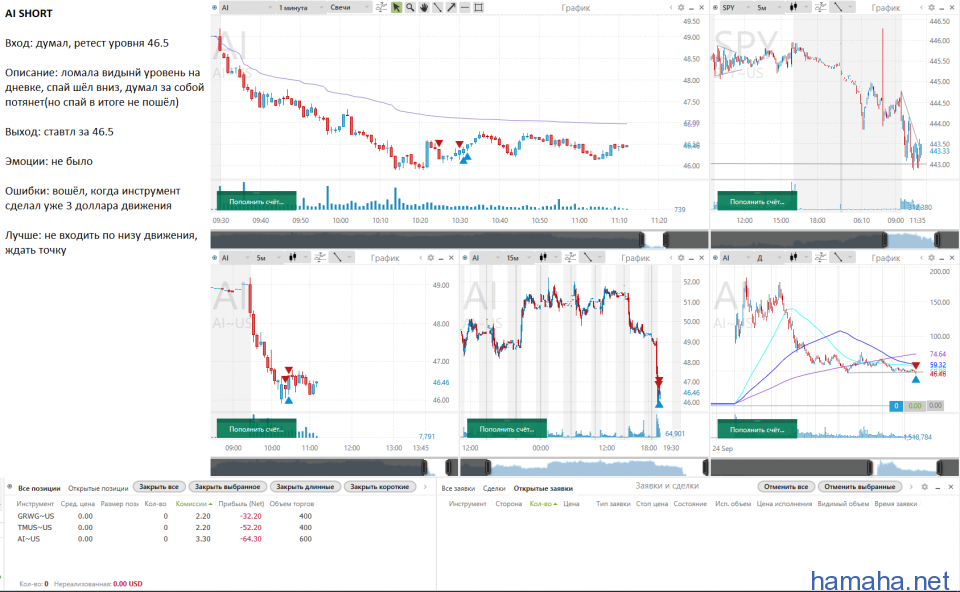The width and height of the screenshot is (960, 592).
Task: Open 5м timeframe dropdown in SPY chart
Action: click(769, 7)
